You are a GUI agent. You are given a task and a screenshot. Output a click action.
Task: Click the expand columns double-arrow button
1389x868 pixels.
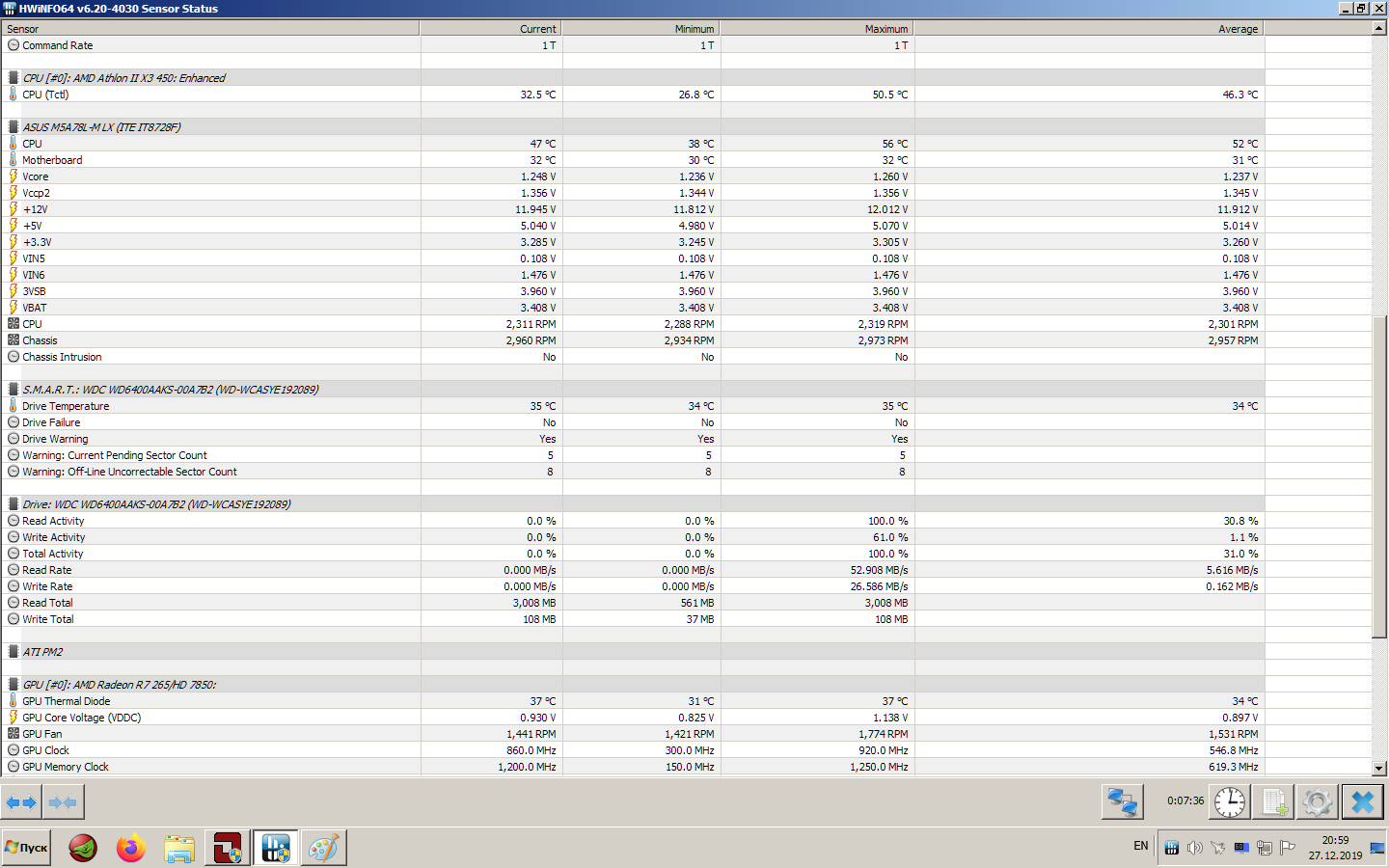pyautogui.click(x=21, y=801)
